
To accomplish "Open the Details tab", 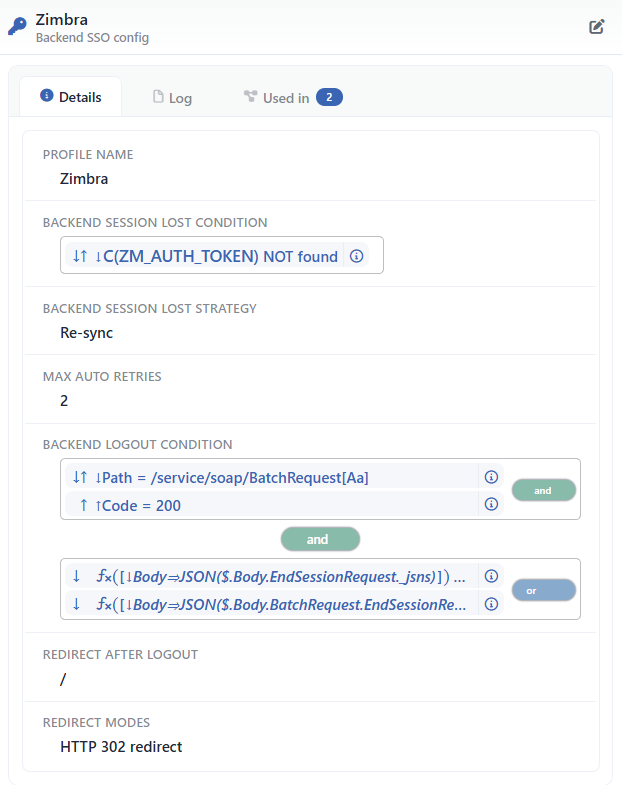I will (71, 97).
